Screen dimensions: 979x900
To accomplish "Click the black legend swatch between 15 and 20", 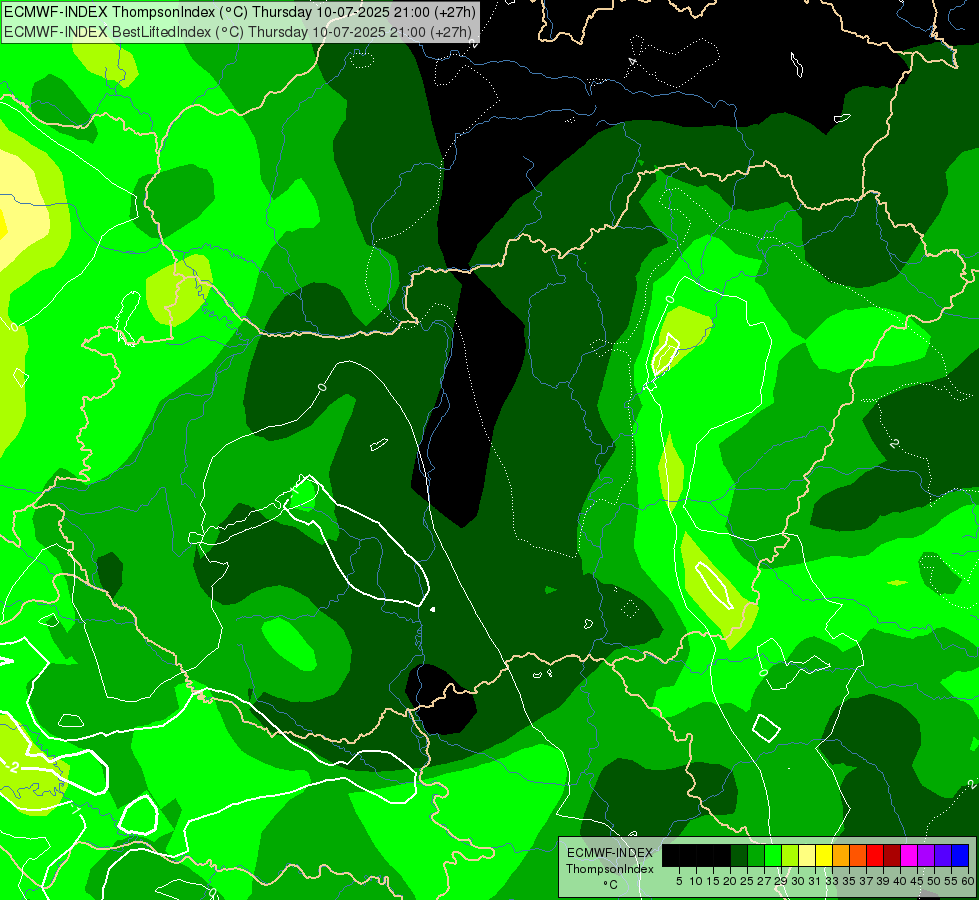I will [722, 856].
